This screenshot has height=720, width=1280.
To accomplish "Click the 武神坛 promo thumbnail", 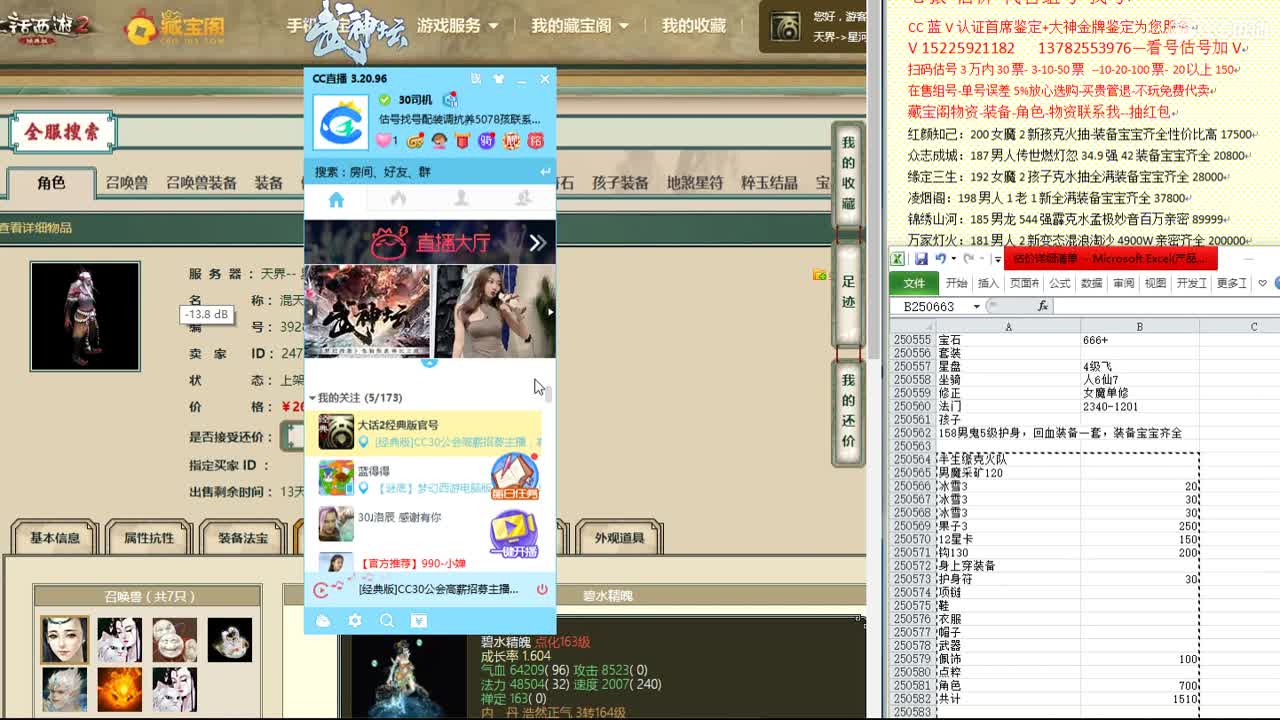I will [x=367, y=311].
